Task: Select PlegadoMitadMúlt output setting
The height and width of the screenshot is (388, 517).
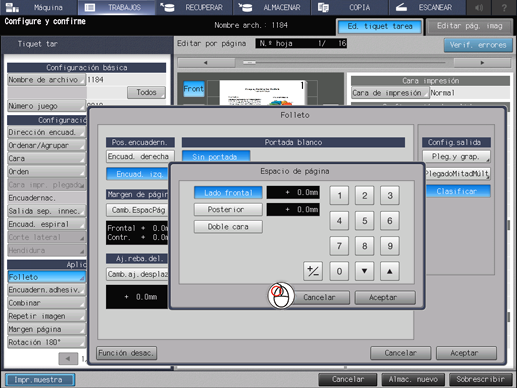Action: coord(457,174)
